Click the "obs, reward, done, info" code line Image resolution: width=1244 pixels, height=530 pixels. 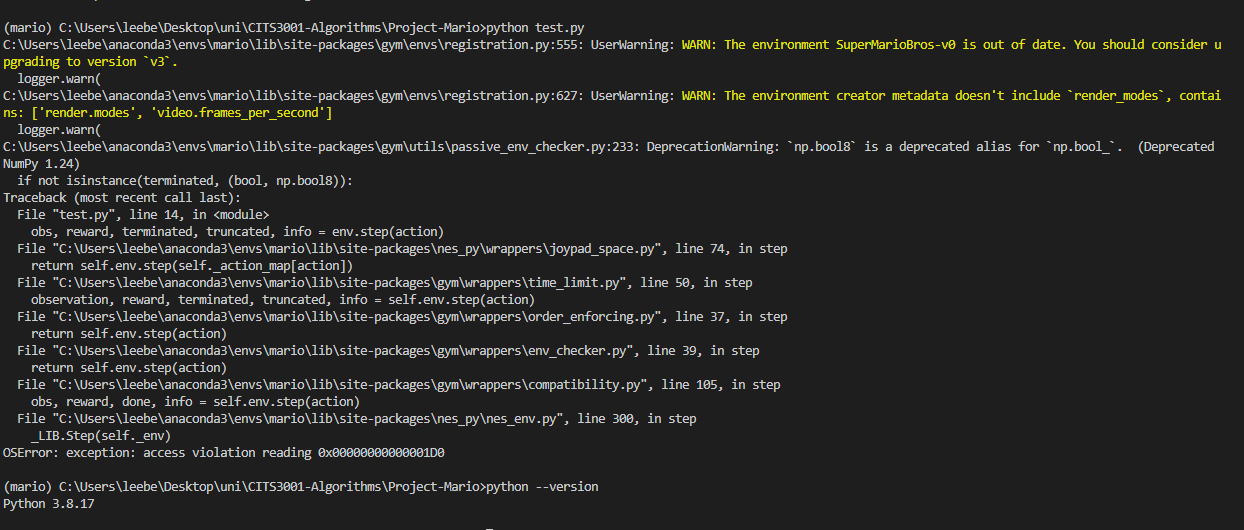[195, 402]
